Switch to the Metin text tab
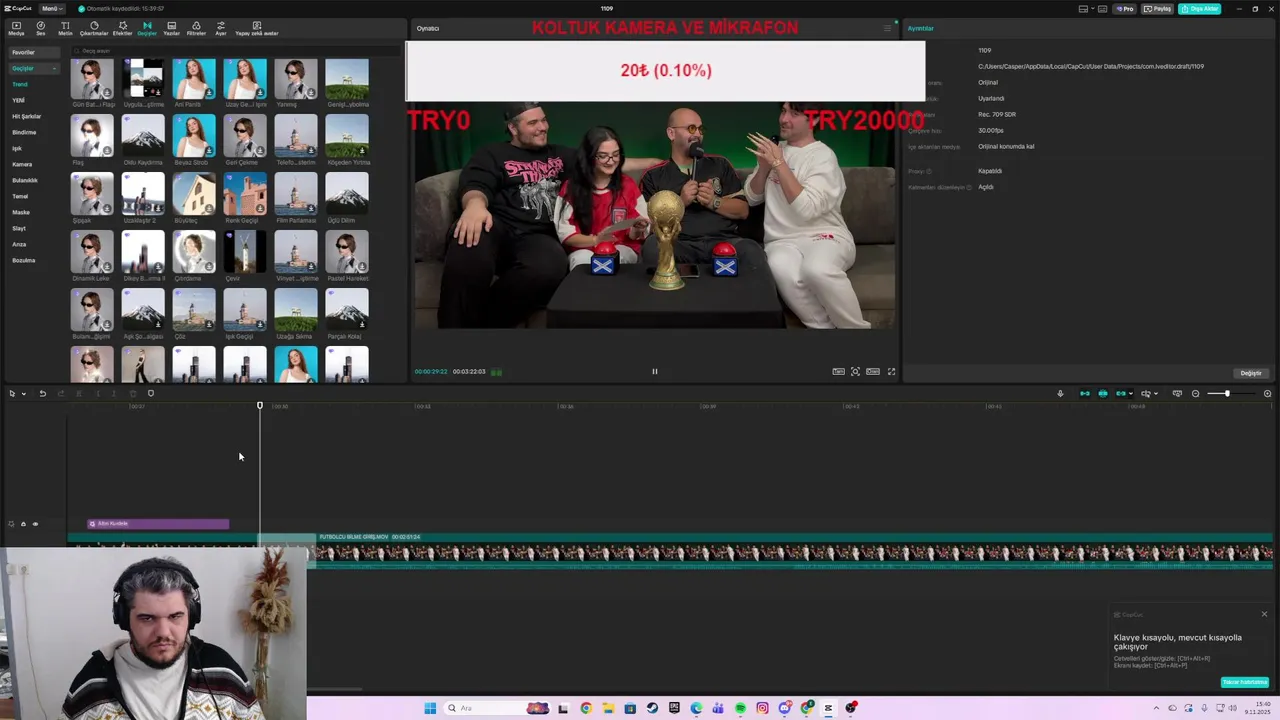The width and height of the screenshot is (1280, 720). click(x=65, y=28)
